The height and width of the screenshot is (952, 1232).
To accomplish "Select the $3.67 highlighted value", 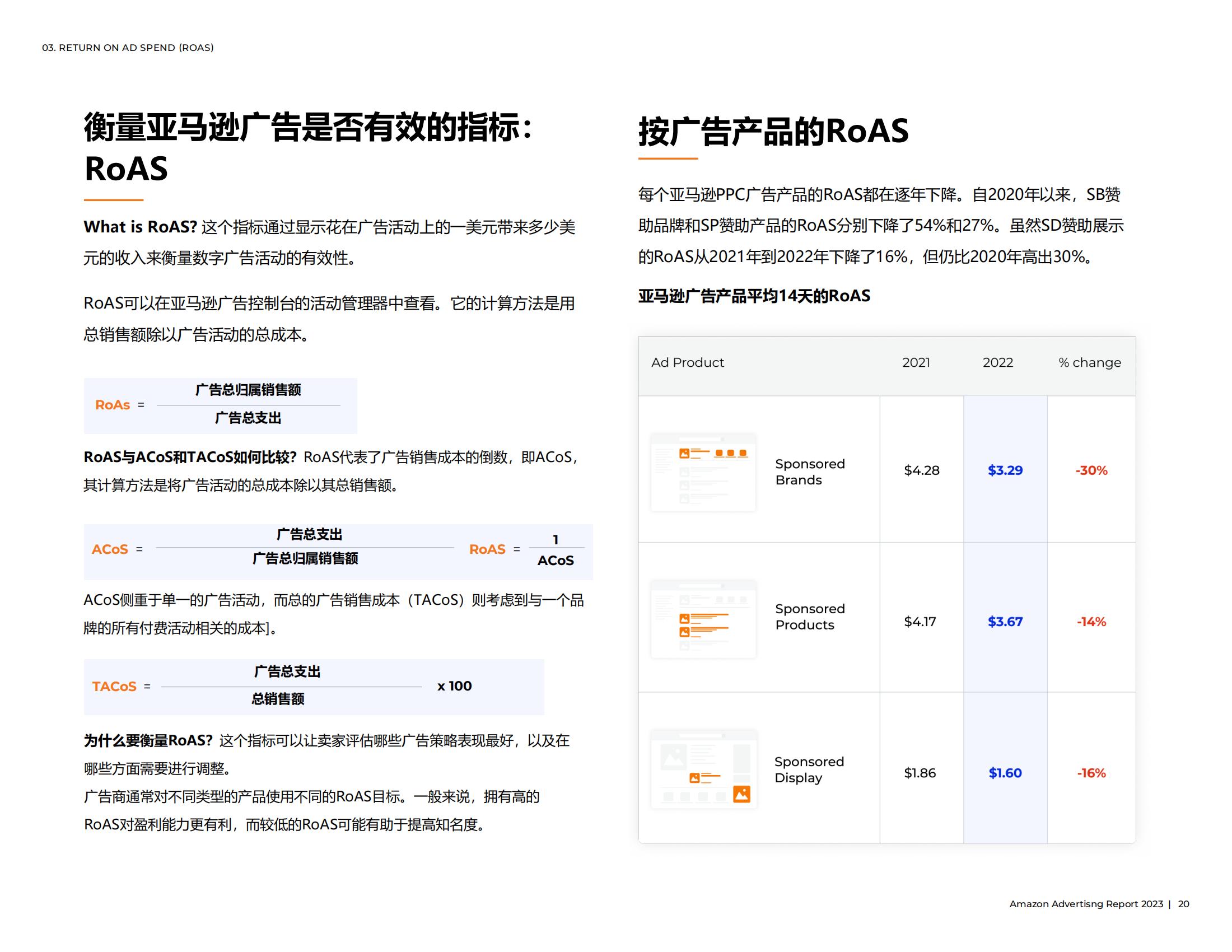I will click(x=1006, y=621).
